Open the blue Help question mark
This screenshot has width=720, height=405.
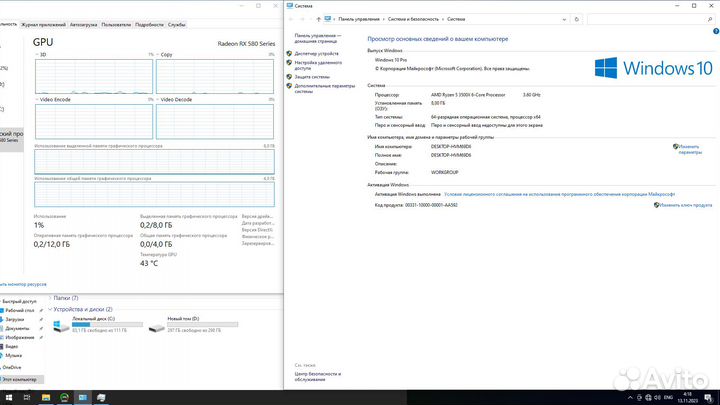[716, 31]
